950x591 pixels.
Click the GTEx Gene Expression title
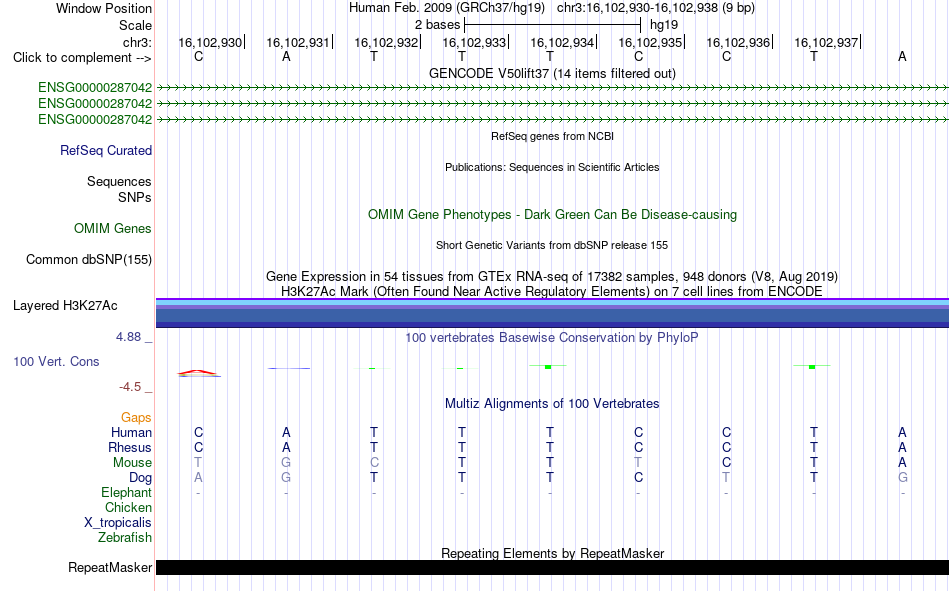pos(552,276)
